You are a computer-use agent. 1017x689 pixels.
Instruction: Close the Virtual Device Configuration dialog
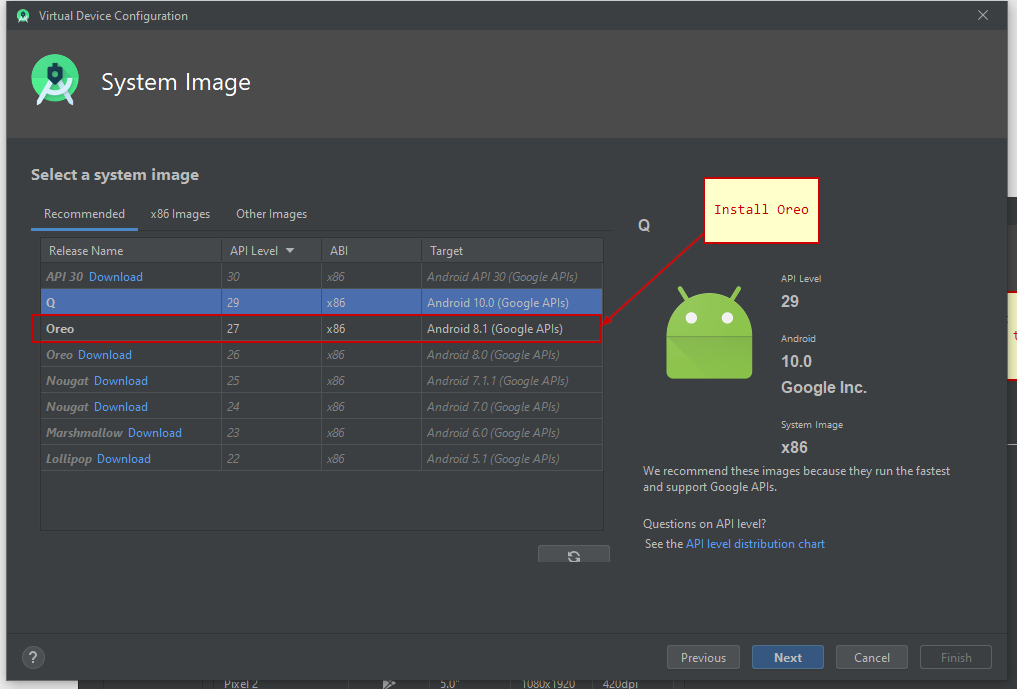[x=983, y=15]
